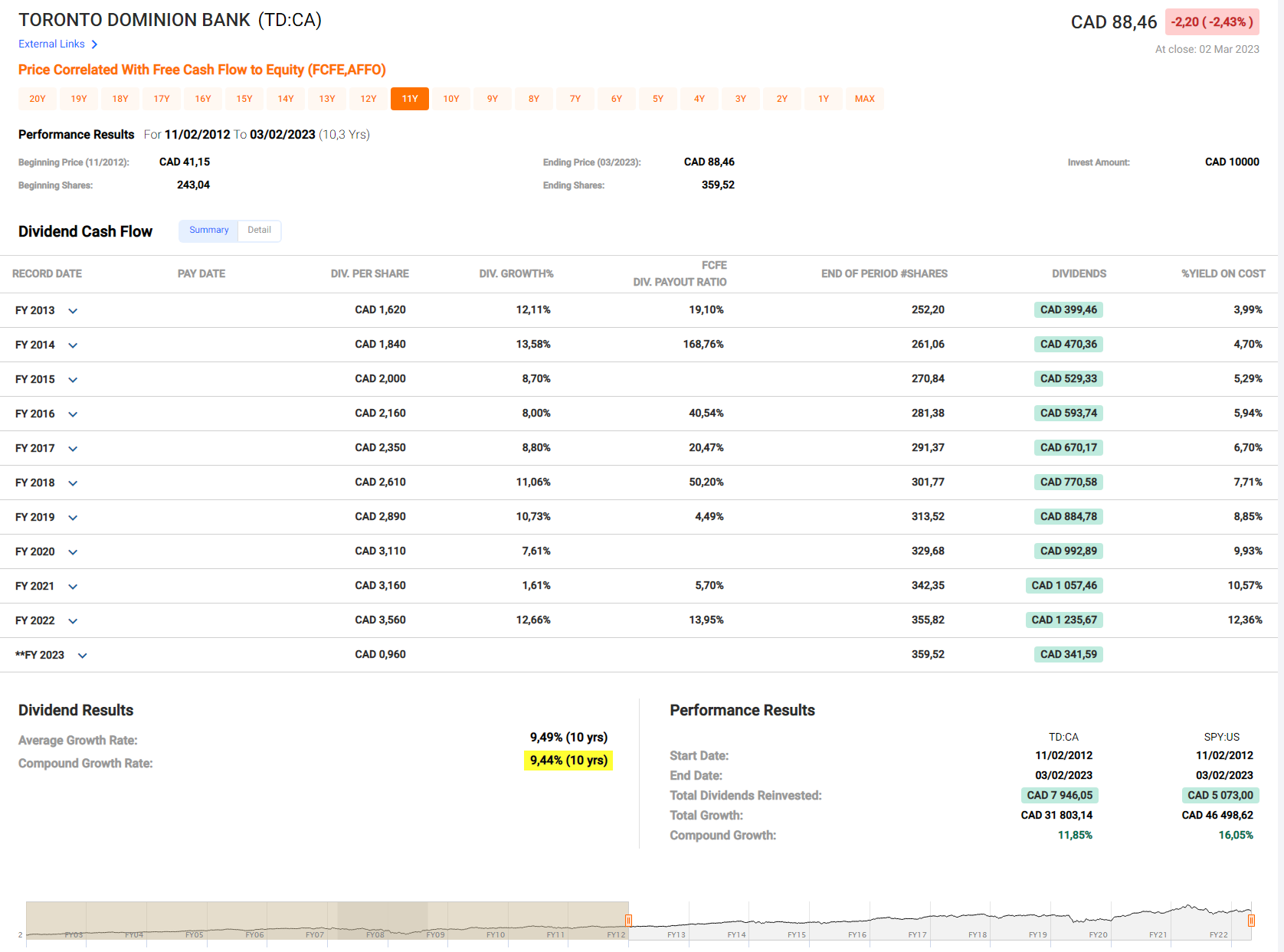
Task: Click the FY 2022 chevron icon
Action: [73, 621]
